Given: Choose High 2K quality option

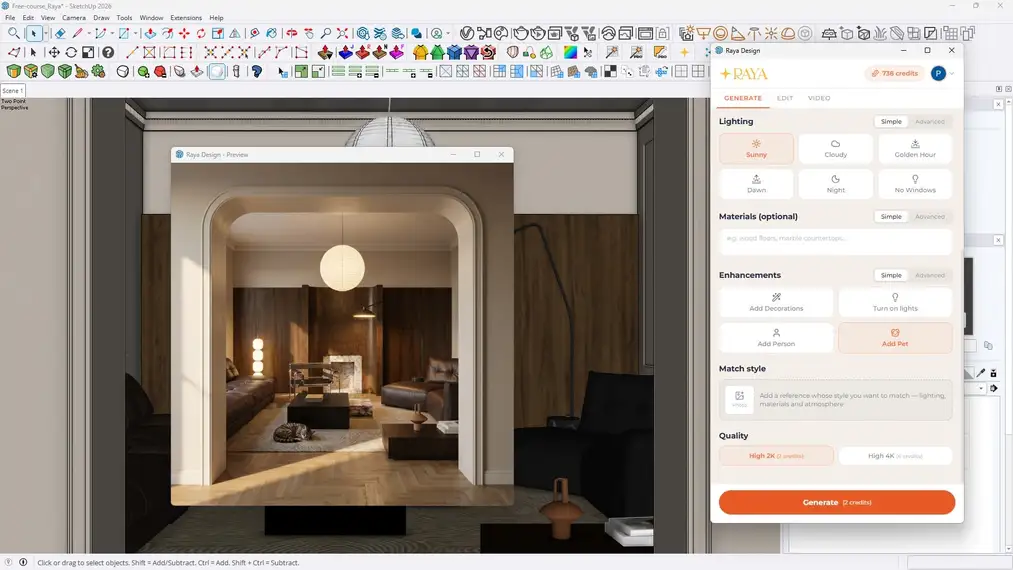Looking at the screenshot, I should (776, 456).
